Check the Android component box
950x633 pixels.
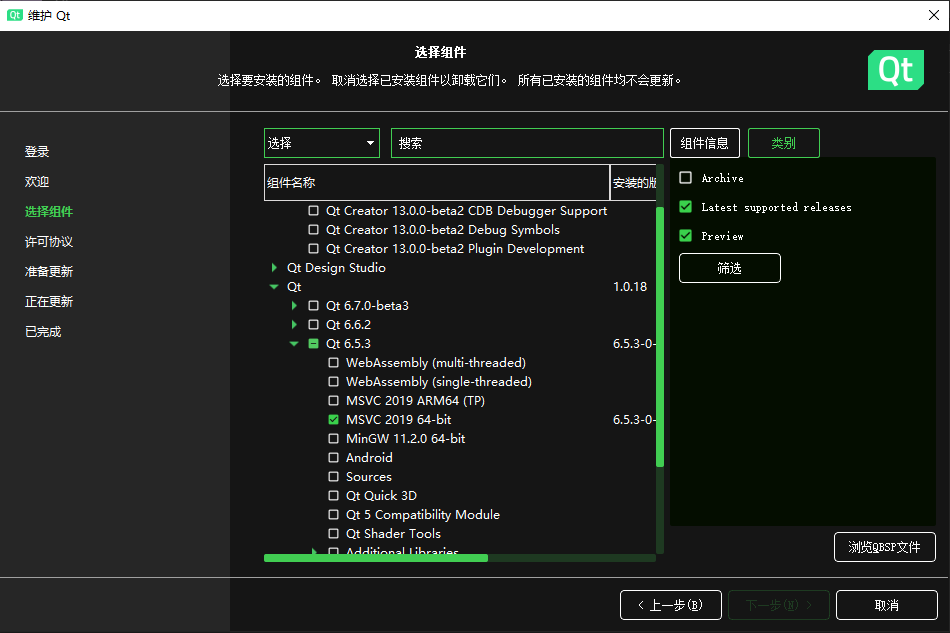pyautogui.click(x=333, y=457)
